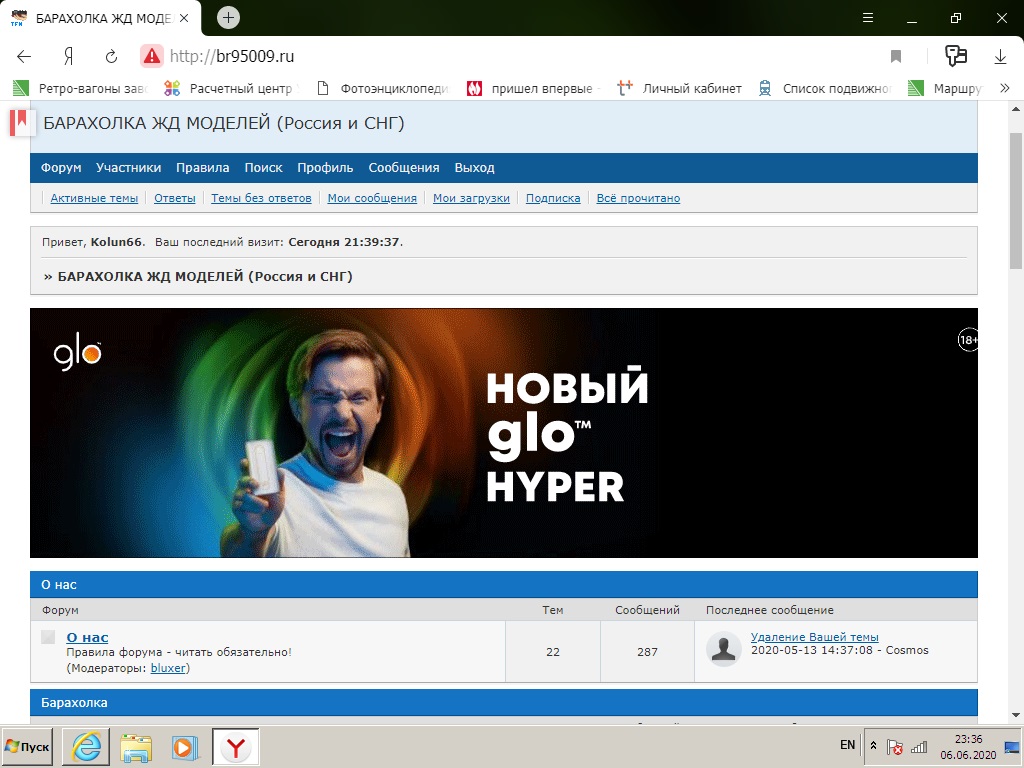The height and width of the screenshot is (768, 1024).
Task: Open the Сообщения menu item
Action: (x=404, y=168)
